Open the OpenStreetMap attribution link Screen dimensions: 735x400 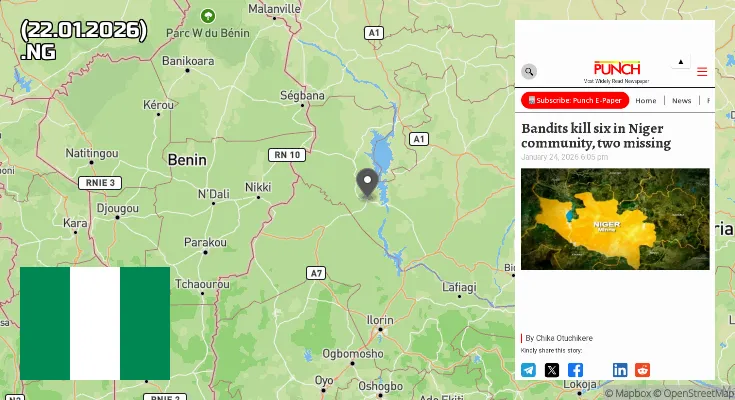(694, 393)
